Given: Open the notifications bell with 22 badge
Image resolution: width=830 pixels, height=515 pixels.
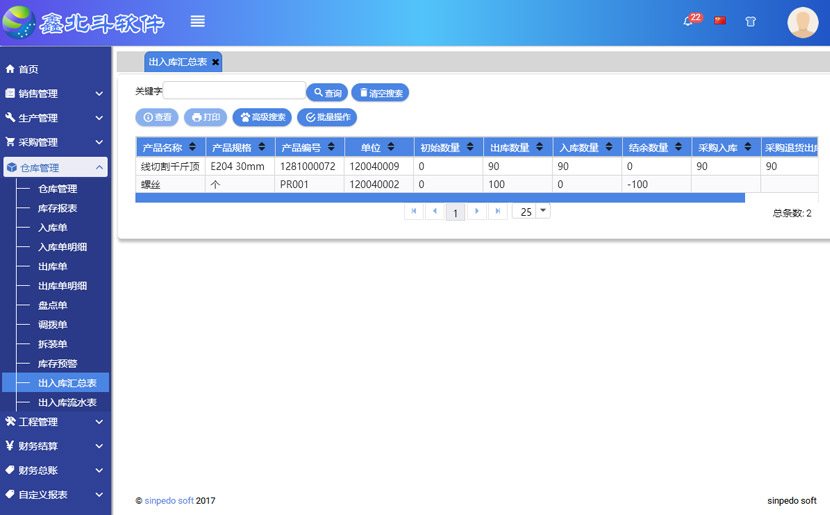Looking at the screenshot, I should pyautogui.click(x=689, y=21).
